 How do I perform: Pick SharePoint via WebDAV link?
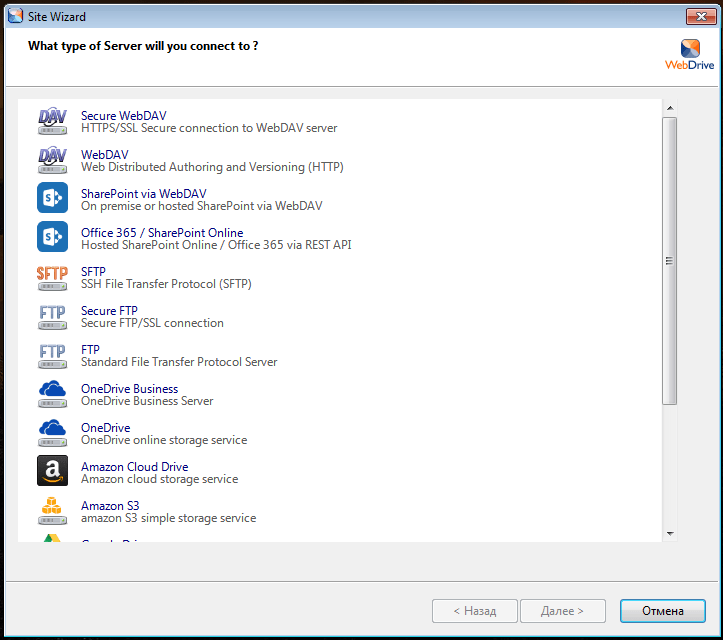tap(144, 194)
